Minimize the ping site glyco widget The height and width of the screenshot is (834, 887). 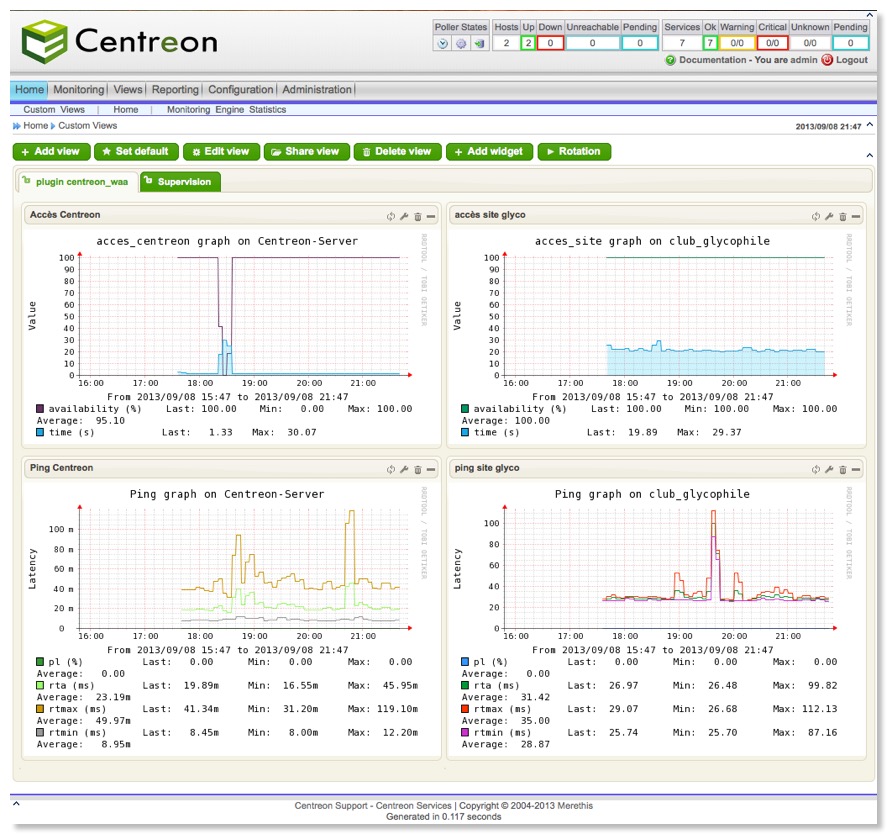[856, 469]
